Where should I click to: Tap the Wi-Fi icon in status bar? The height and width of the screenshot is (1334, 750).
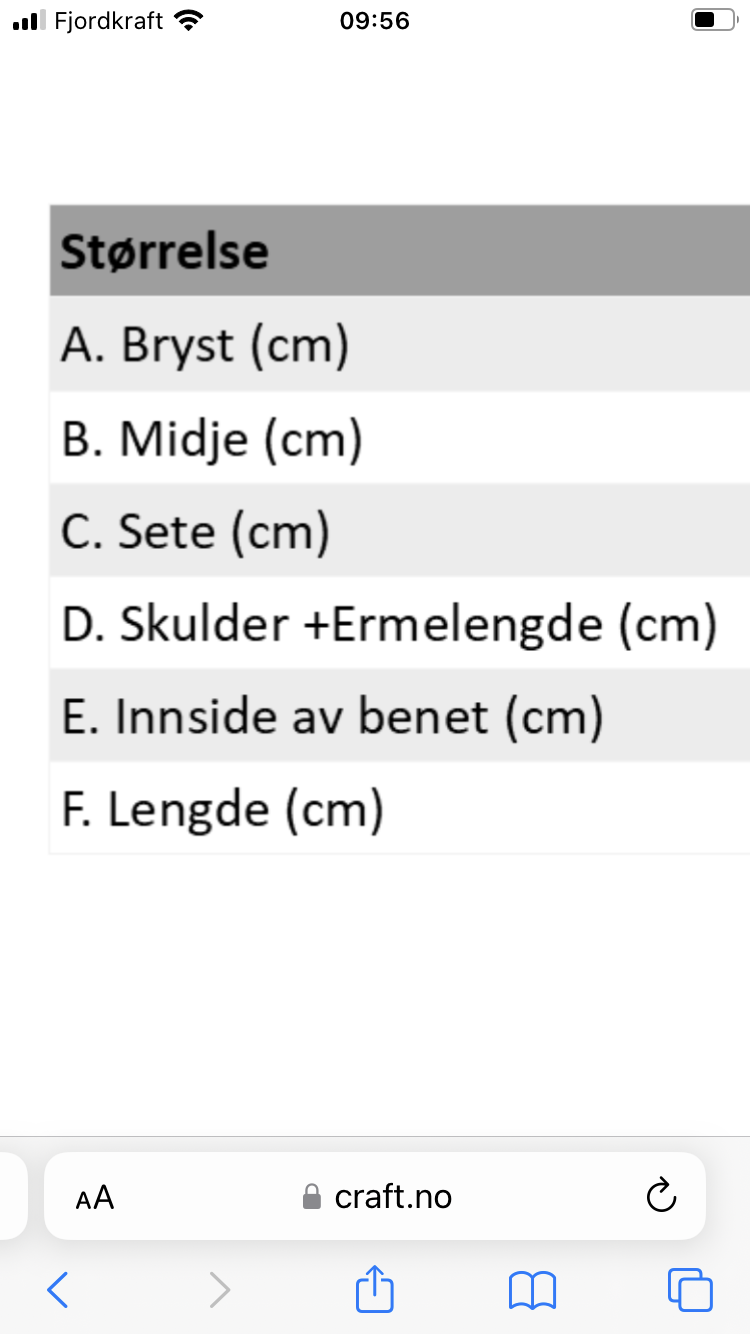[186, 18]
